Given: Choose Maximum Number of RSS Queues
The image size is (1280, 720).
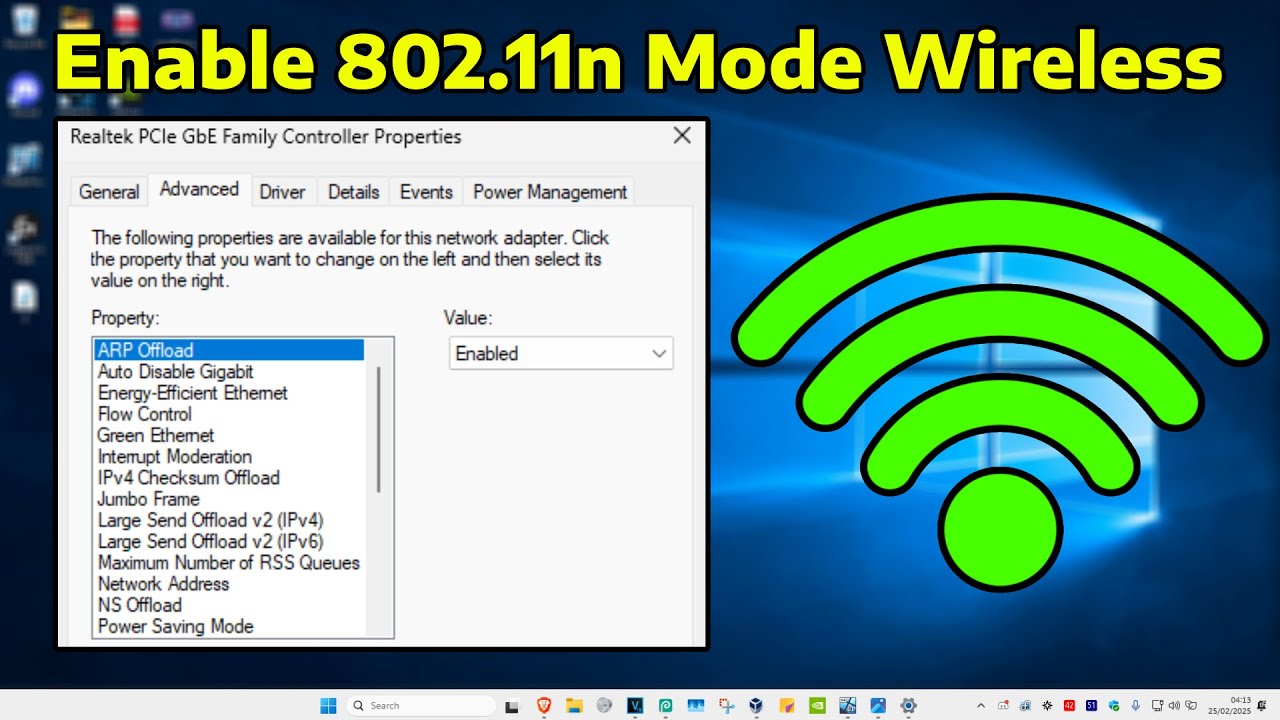Looking at the screenshot, I should click(x=229, y=563).
